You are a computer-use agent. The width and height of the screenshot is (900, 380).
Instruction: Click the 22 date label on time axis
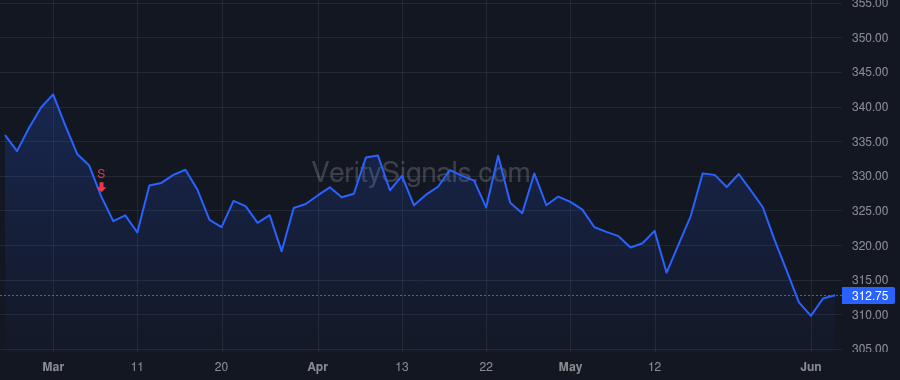pos(487,367)
